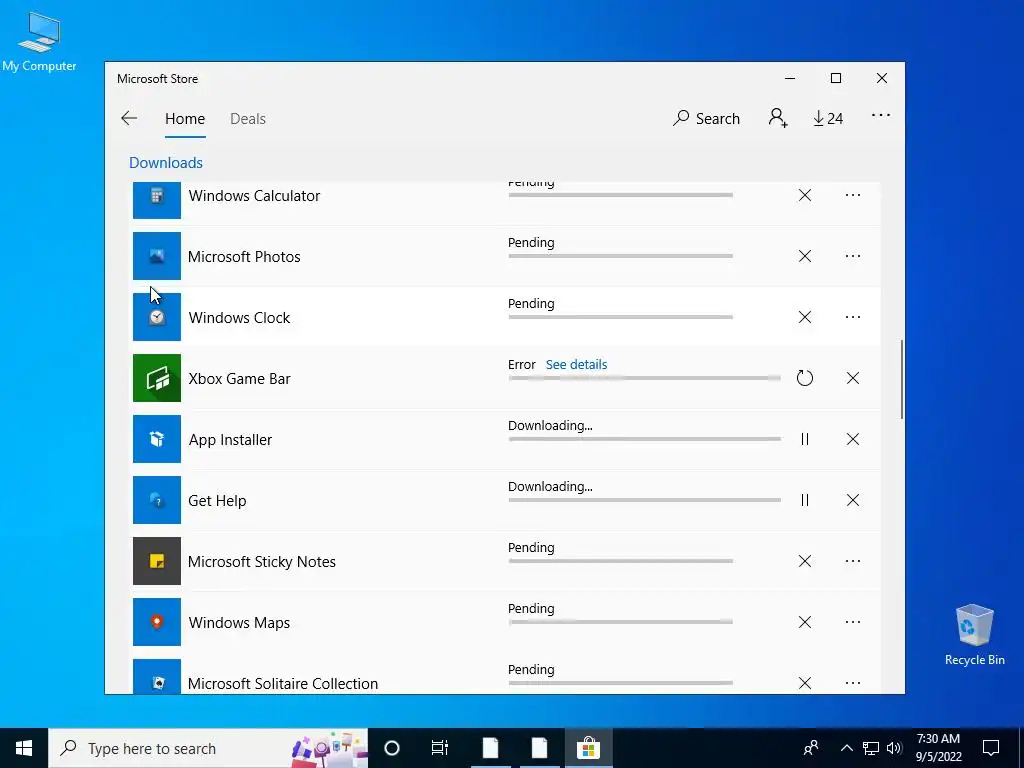Cancel the Windows Maps download

click(805, 622)
